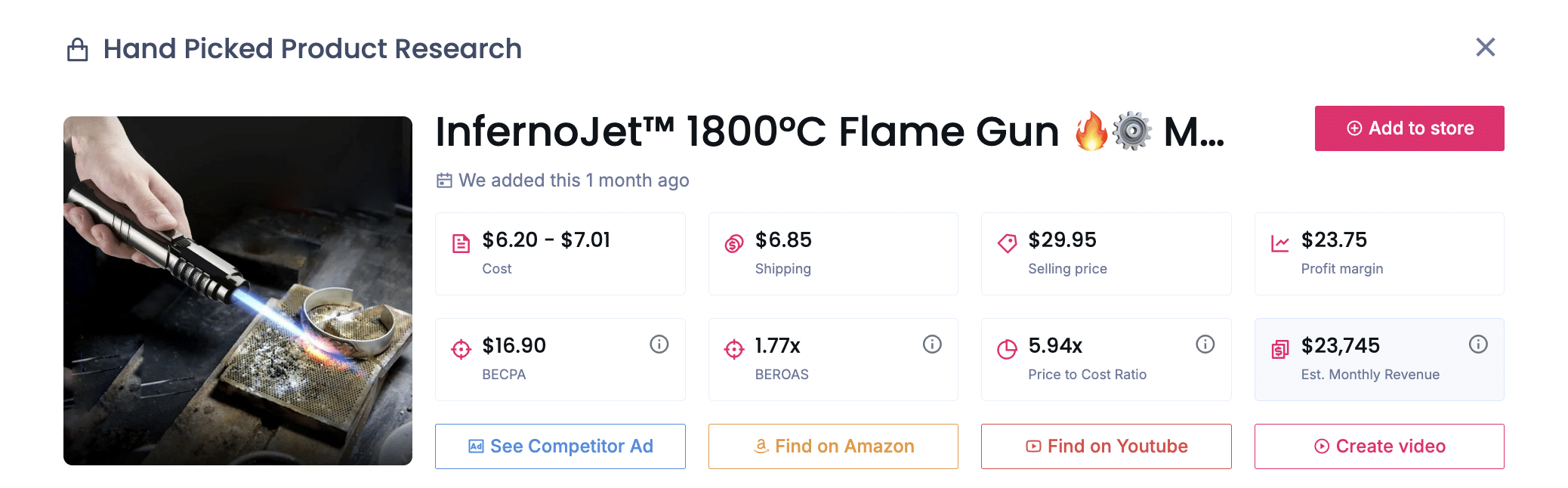Add the InfernoJet product to store
Image resolution: width=1568 pixels, height=488 pixels.
pyautogui.click(x=1409, y=128)
